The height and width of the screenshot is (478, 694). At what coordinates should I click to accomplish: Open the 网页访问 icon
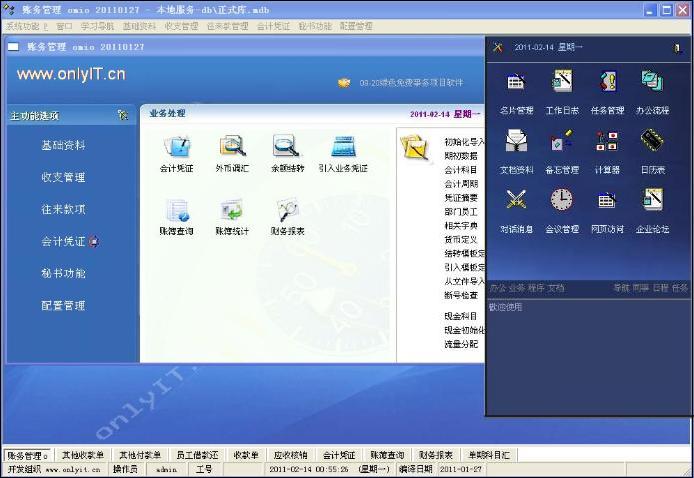point(607,200)
